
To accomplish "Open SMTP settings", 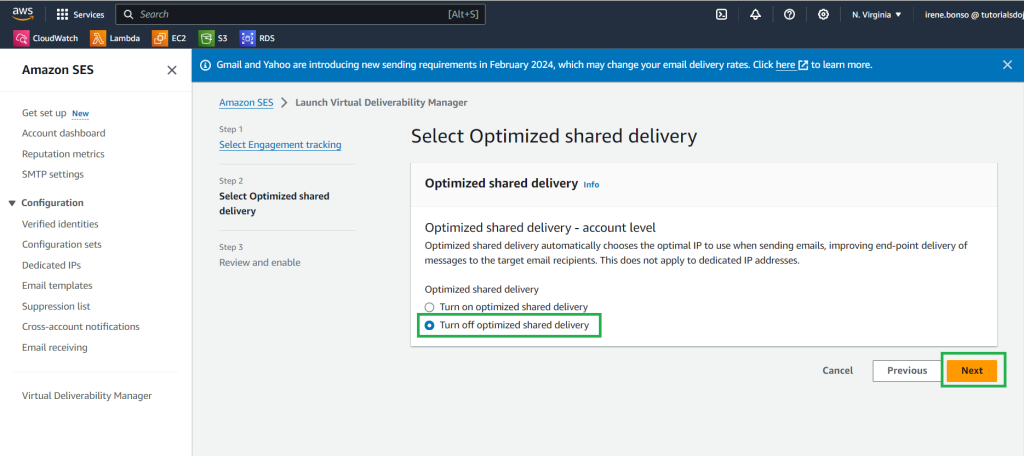I will [52, 174].
